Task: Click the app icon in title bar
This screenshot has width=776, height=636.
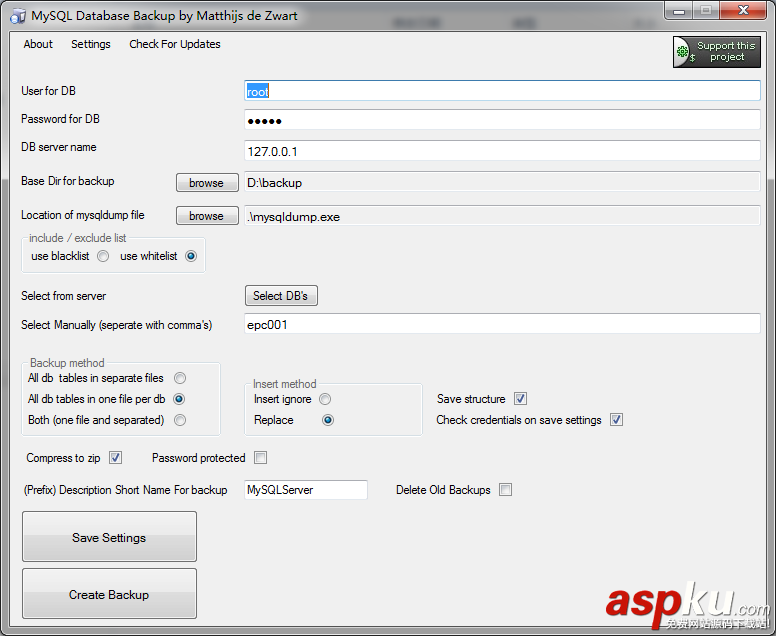Action: coord(18,16)
